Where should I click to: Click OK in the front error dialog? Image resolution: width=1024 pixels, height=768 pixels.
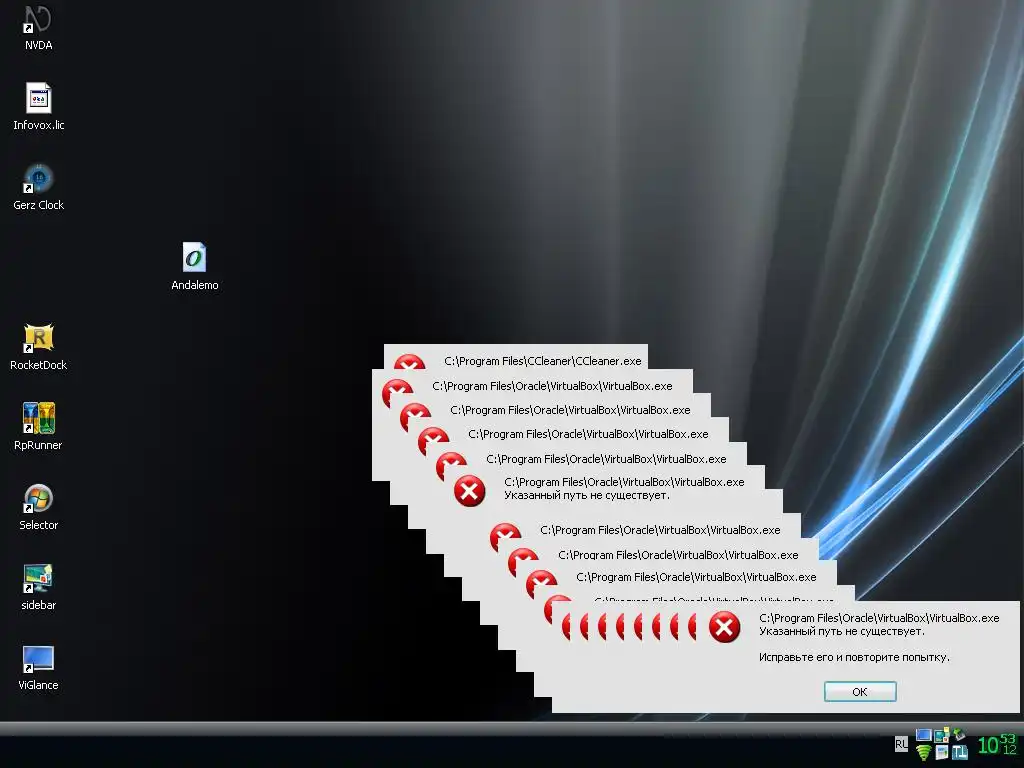[859, 692]
